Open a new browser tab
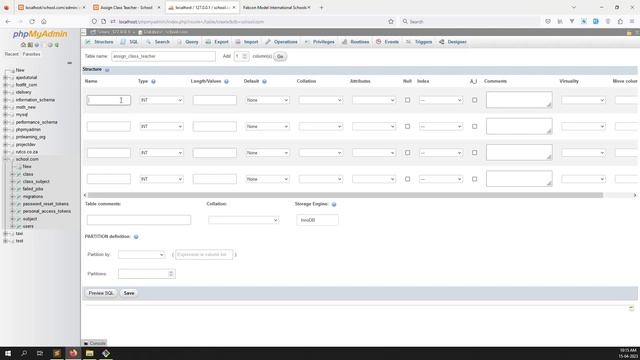 (321, 7)
